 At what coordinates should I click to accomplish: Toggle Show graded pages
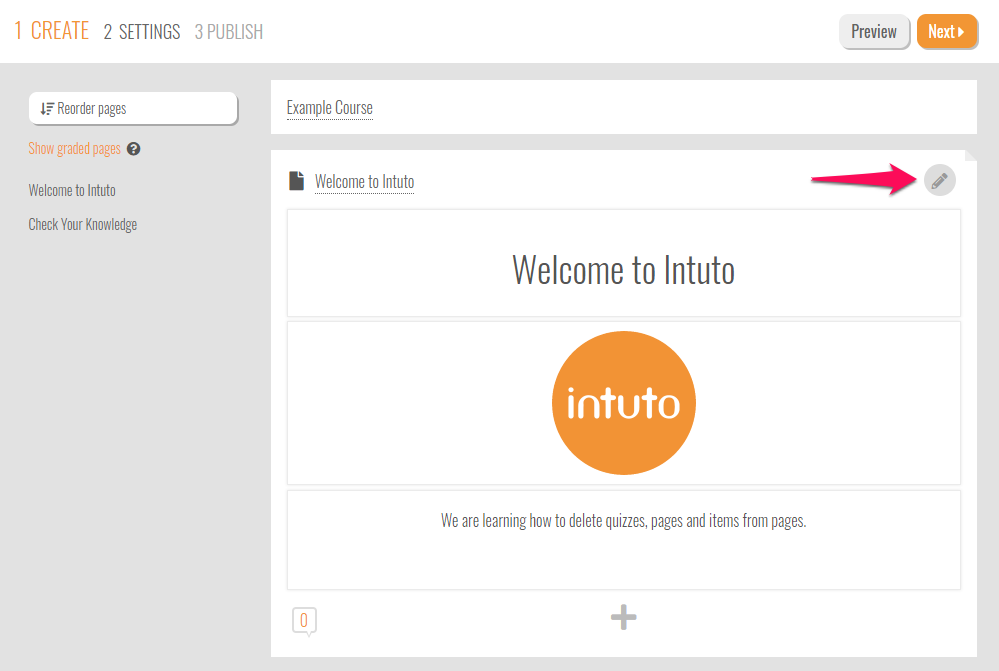point(75,149)
